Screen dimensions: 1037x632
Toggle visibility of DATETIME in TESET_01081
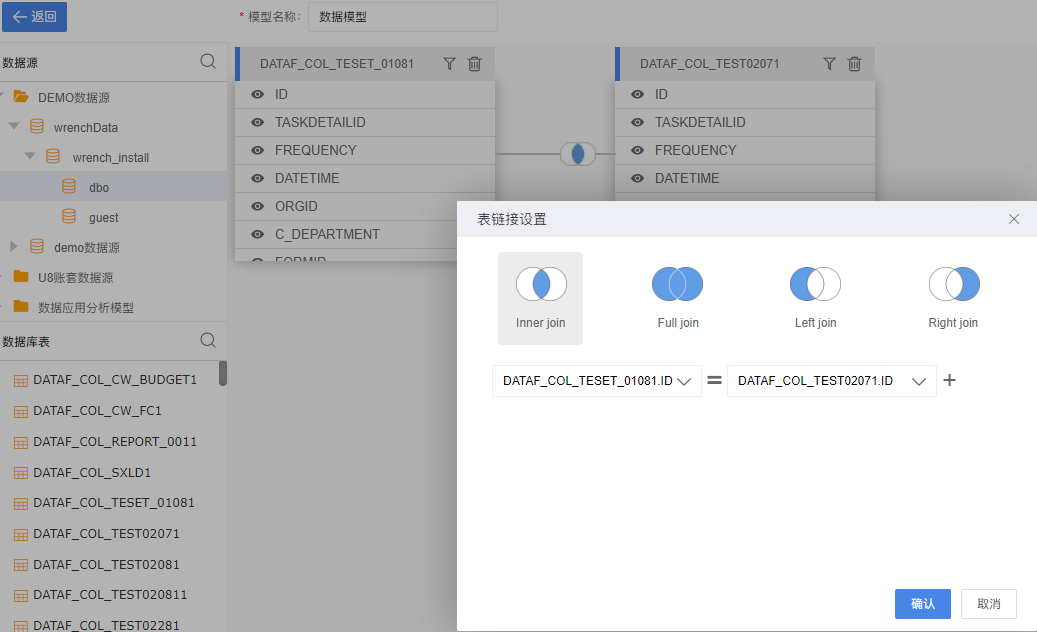pyautogui.click(x=258, y=178)
